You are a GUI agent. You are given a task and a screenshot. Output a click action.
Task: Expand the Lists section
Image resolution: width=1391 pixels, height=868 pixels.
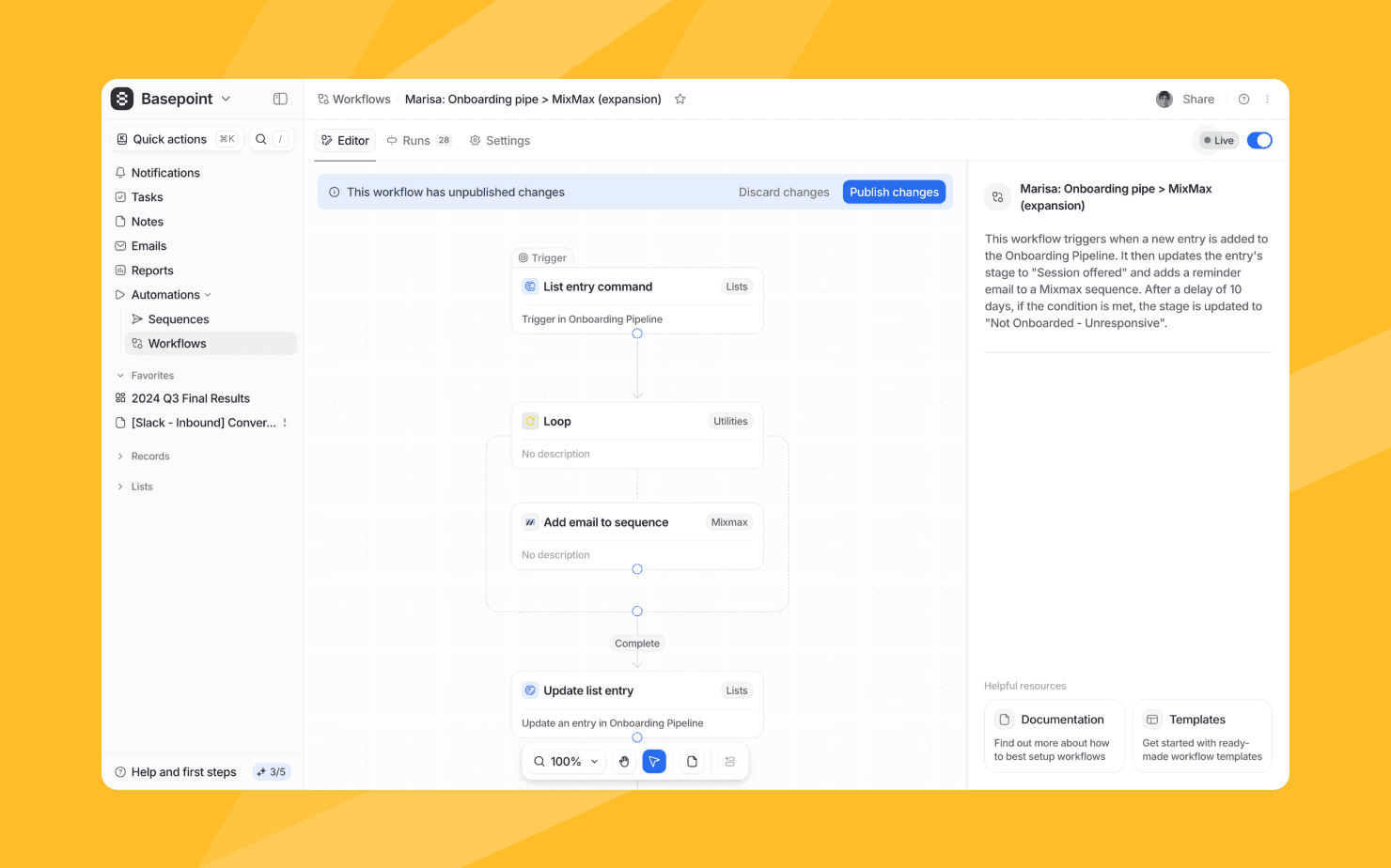coord(141,487)
